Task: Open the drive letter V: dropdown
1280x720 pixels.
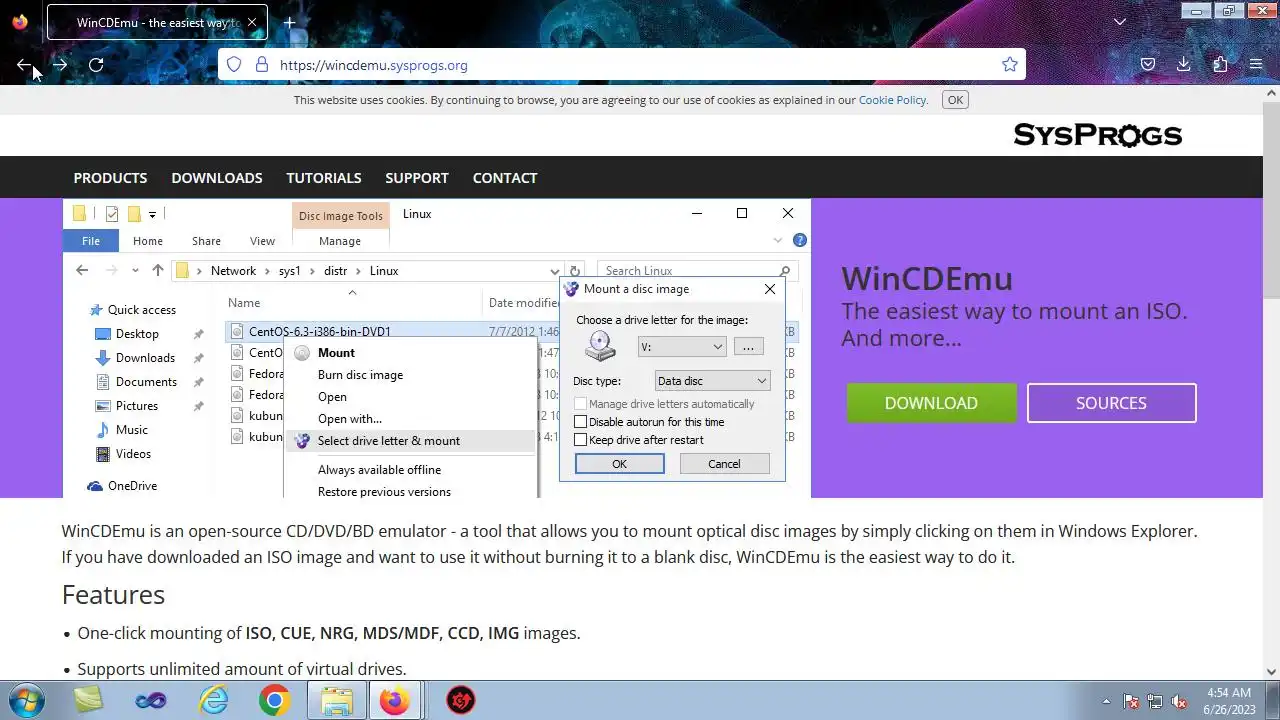Action: pos(682,347)
